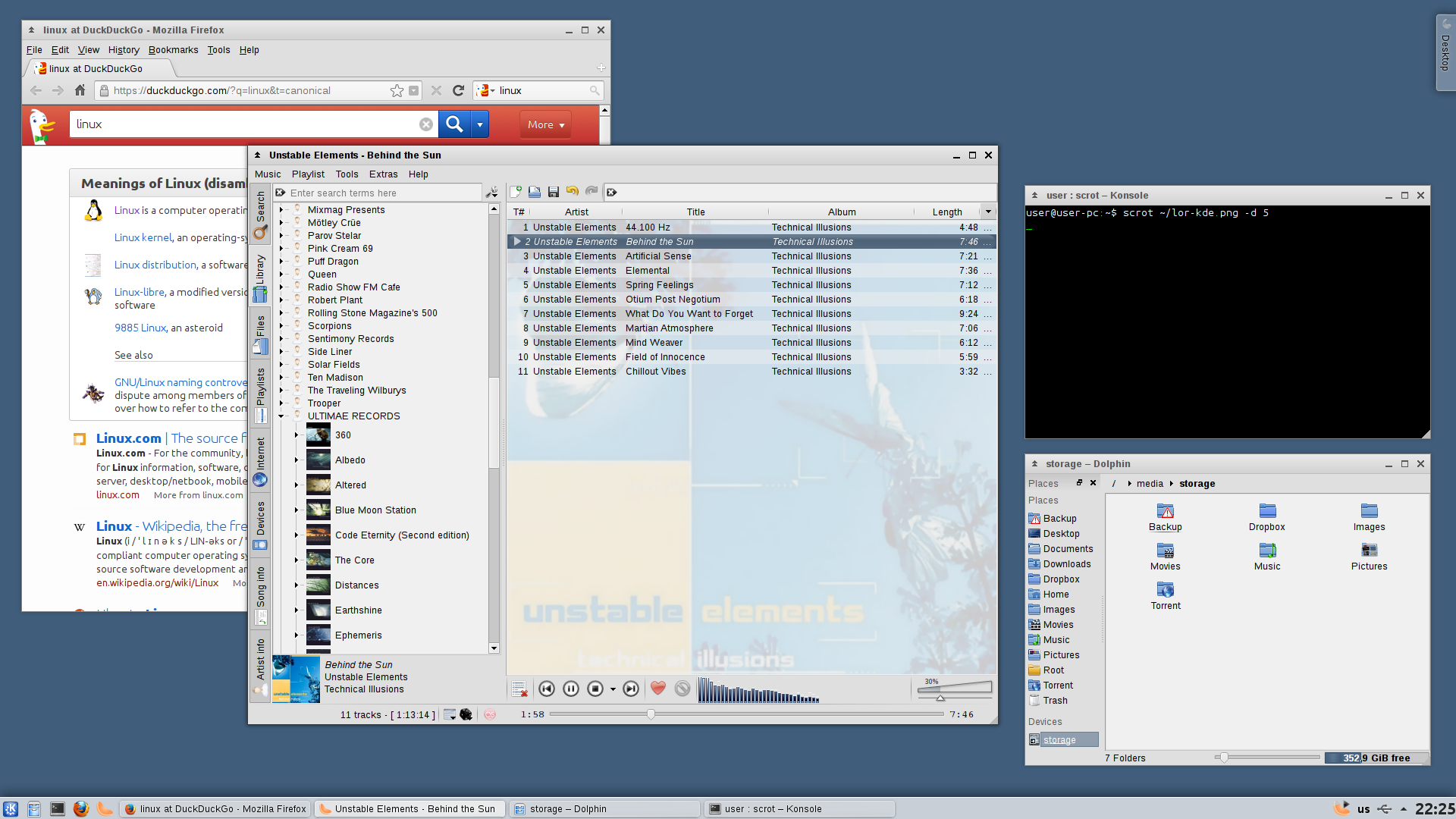Select track Mind Weaver in playlist
1456x819 pixels.
[x=752, y=343]
